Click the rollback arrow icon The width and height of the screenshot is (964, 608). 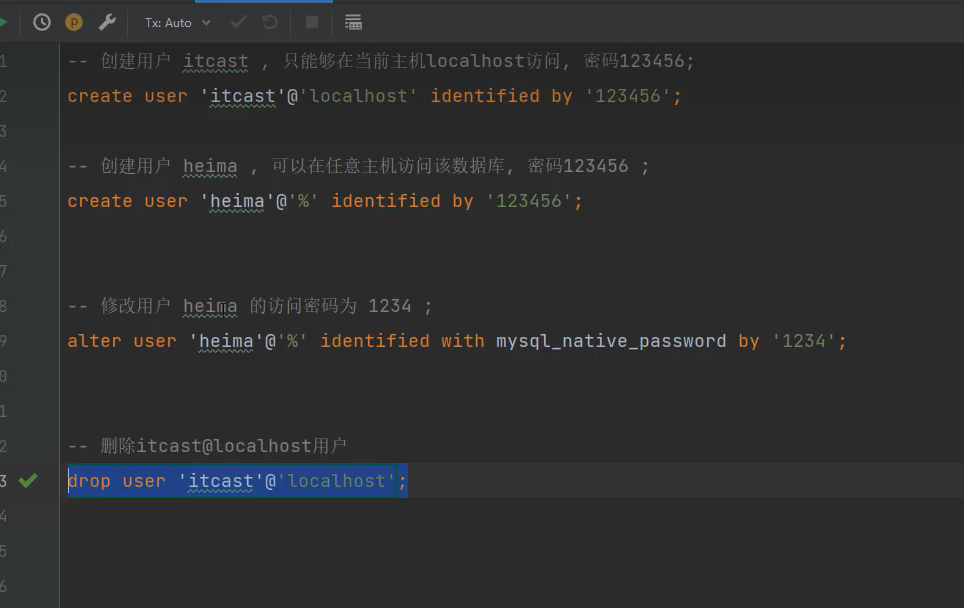(270, 23)
